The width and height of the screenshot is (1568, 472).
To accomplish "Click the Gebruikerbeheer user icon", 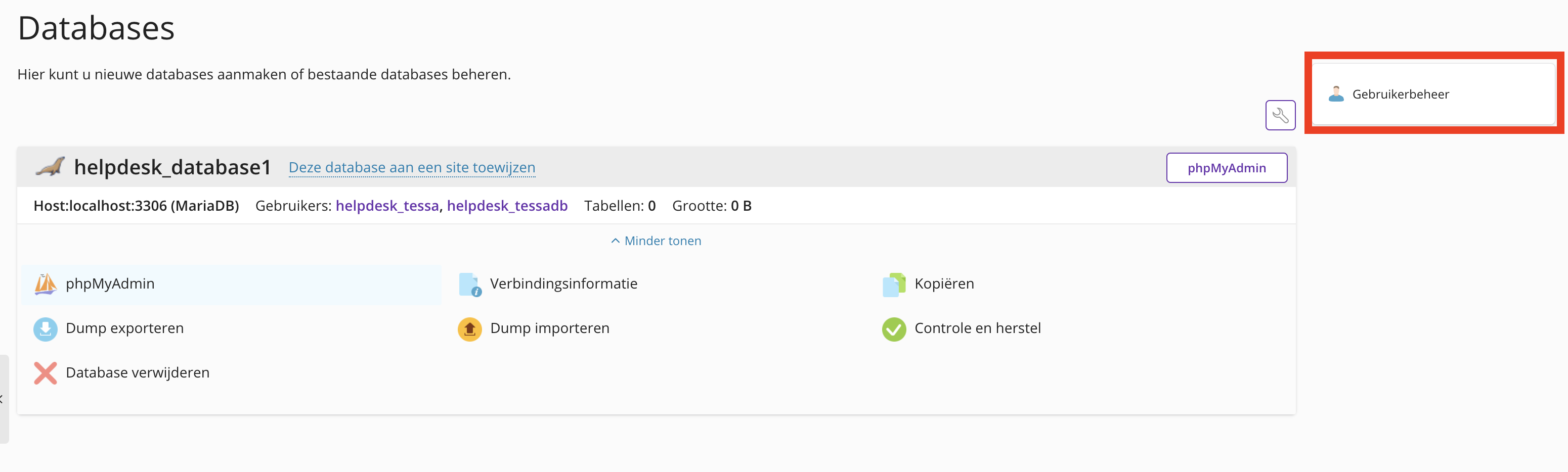I will tap(1336, 93).
